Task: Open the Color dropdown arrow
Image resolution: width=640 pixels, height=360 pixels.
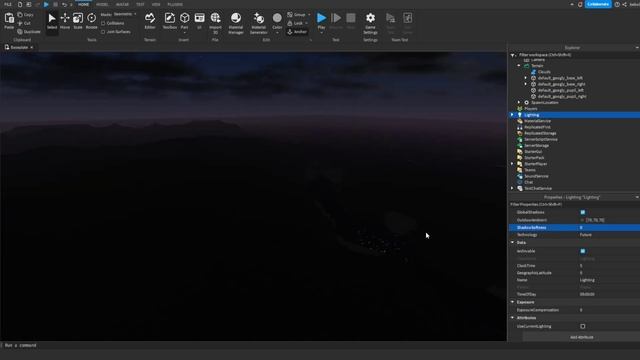Action: point(277,32)
